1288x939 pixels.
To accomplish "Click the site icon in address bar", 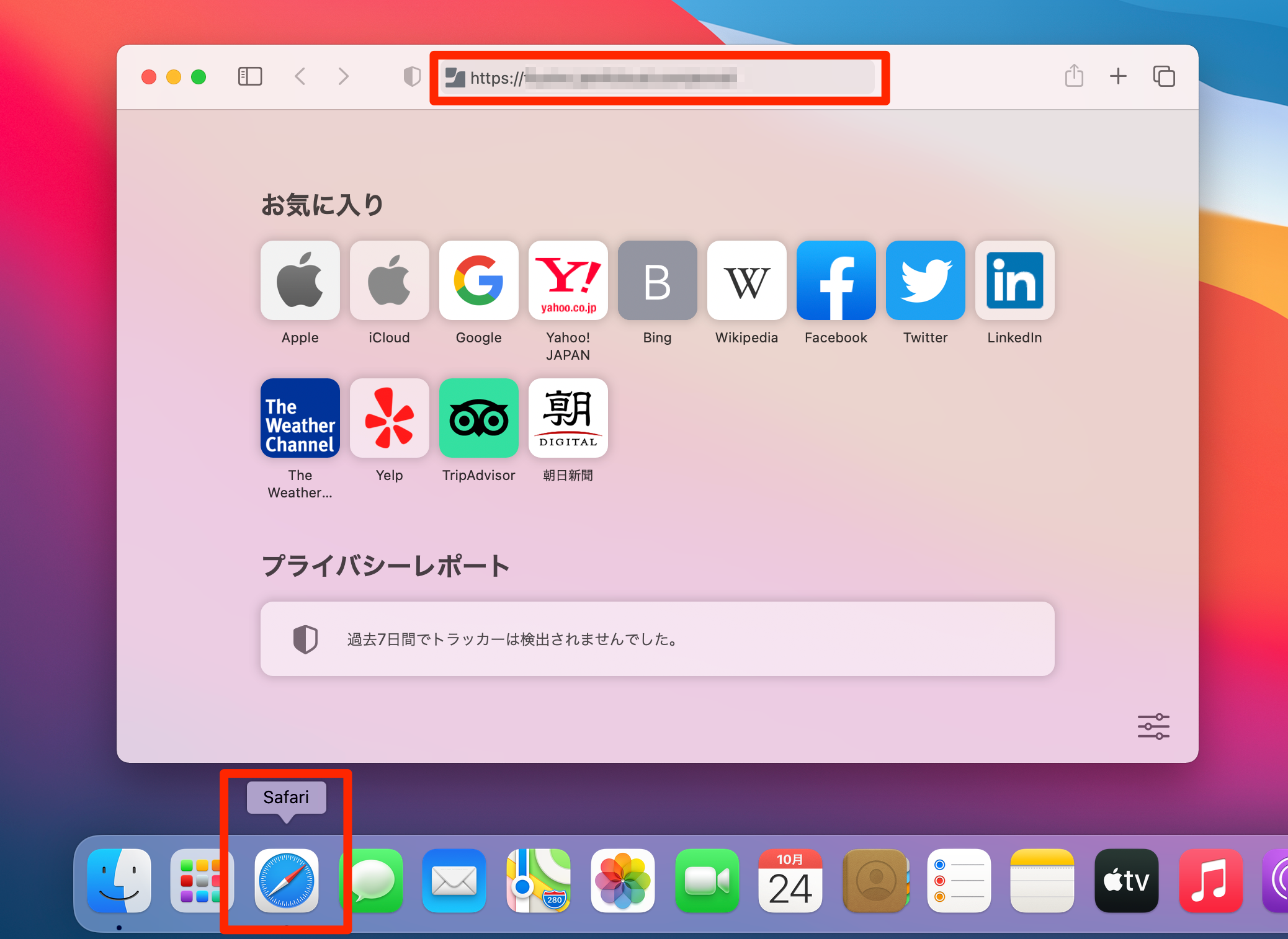I will [455, 78].
